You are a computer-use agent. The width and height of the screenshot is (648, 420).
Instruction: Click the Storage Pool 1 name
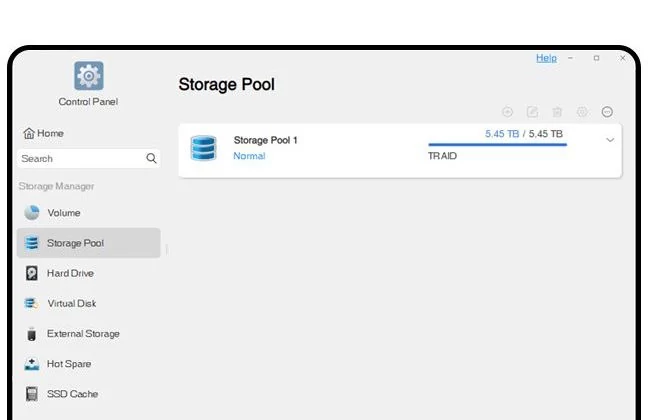pos(265,140)
